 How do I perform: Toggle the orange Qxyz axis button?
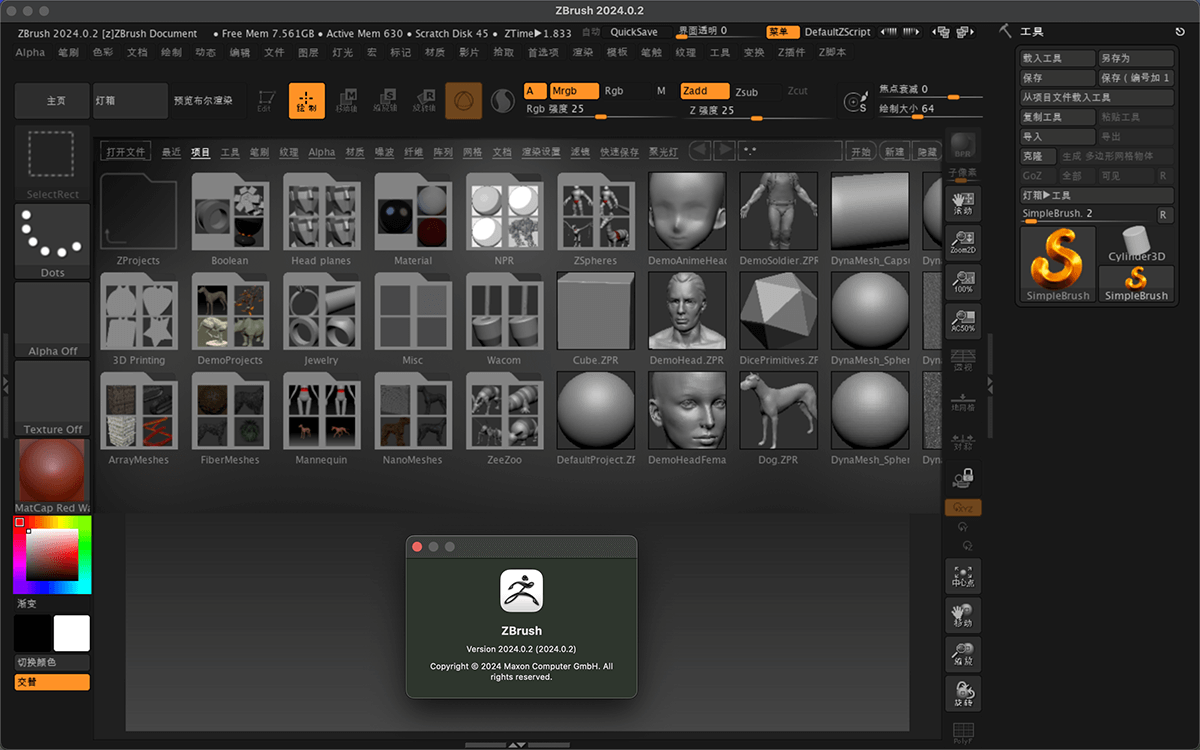pos(963,507)
